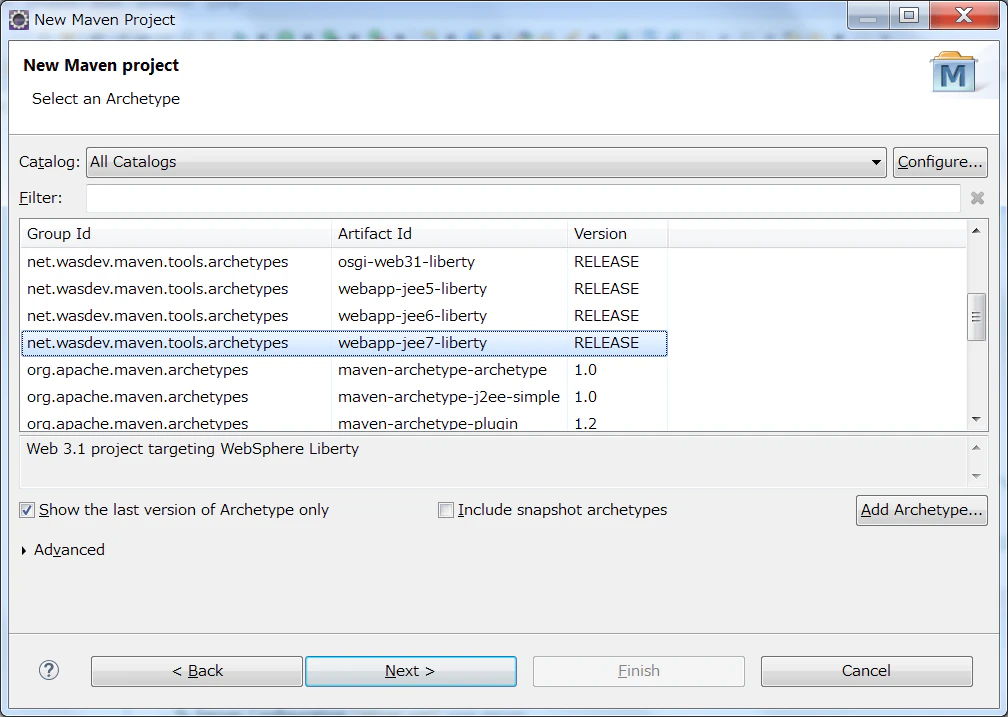This screenshot has width=1008, height=717.
Task: Clear the filter with the X icon
Action: coord(977,198)
